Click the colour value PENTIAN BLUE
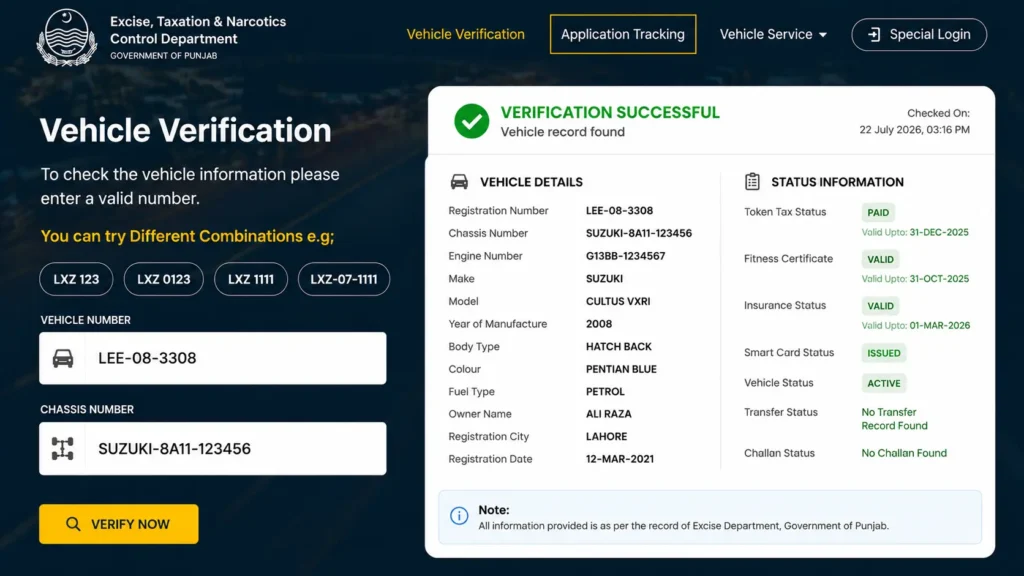This screenshot has width=1024, height=576. (621, 369)
